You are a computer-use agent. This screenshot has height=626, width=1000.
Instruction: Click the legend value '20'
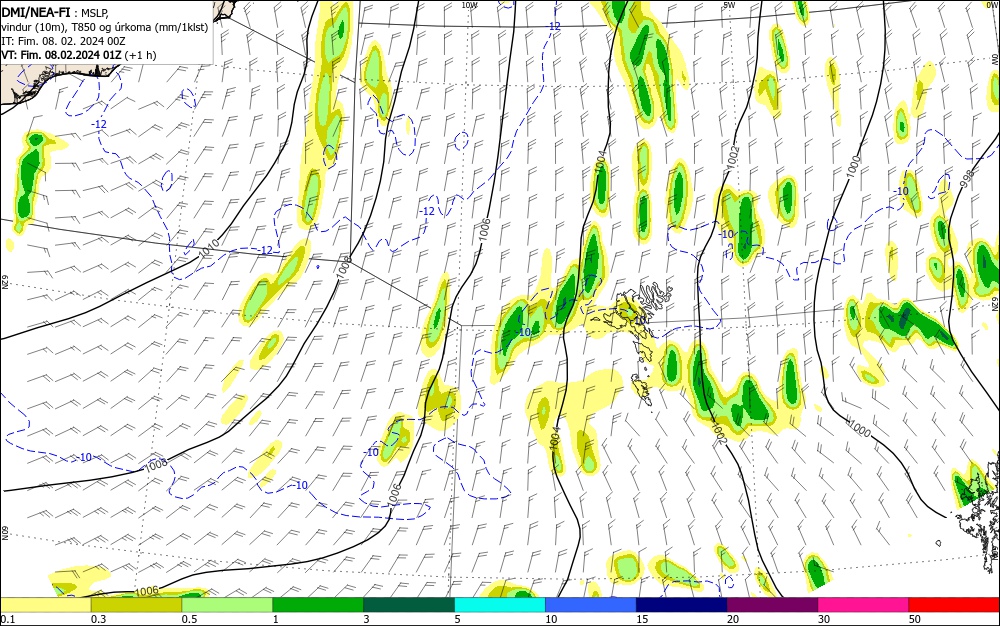[733, 620]
